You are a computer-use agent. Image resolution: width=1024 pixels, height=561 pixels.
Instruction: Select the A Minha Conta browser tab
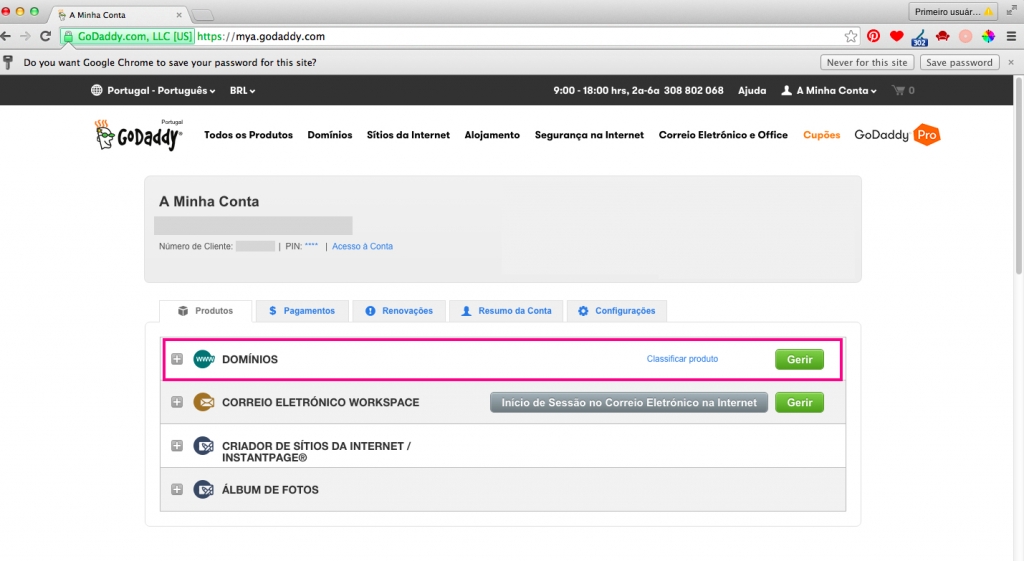click(118, 14)
